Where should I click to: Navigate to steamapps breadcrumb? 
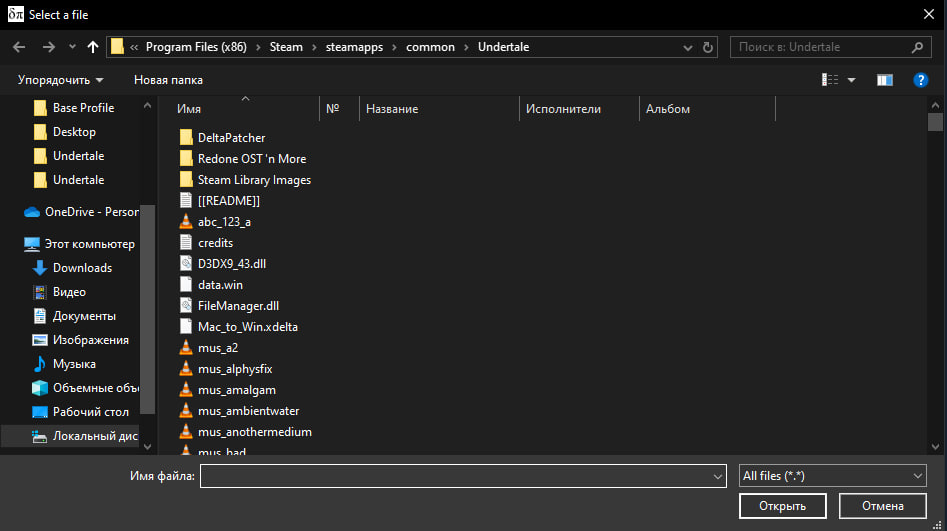[355, 47]
